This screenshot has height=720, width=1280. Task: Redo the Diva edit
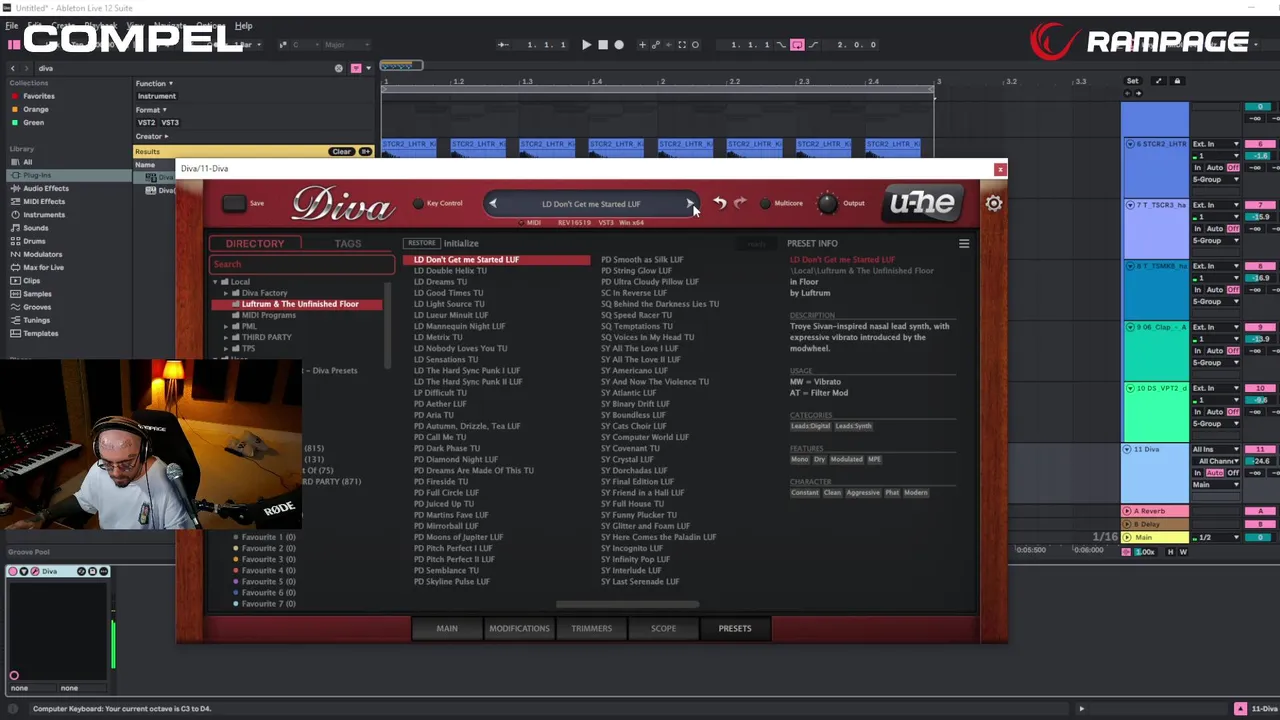740,203
